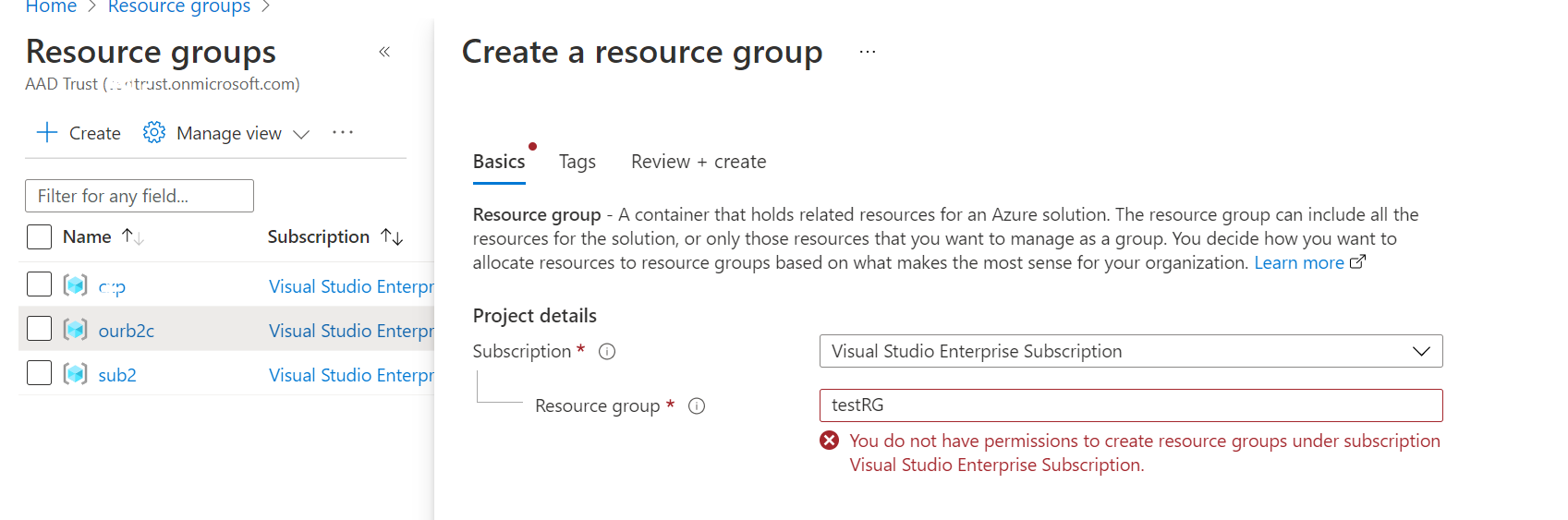Open the subscription link in the sub2 row
Viewport: 1568px width, 520px height.
click(351, 375)
